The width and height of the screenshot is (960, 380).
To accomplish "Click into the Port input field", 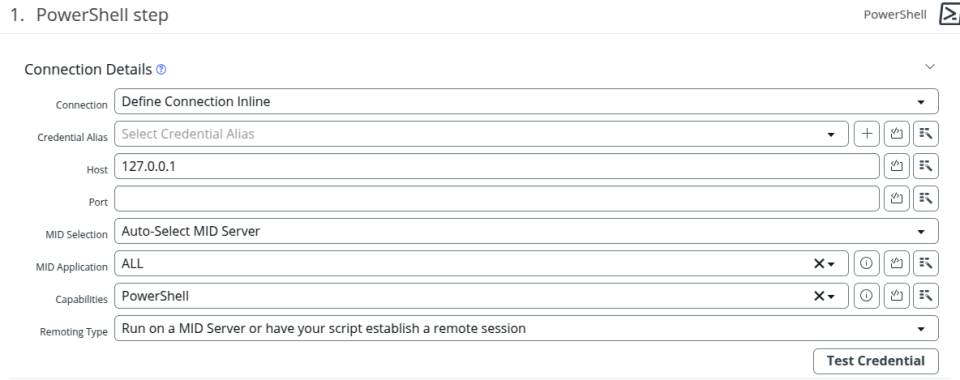I will [x=497, y=198].
